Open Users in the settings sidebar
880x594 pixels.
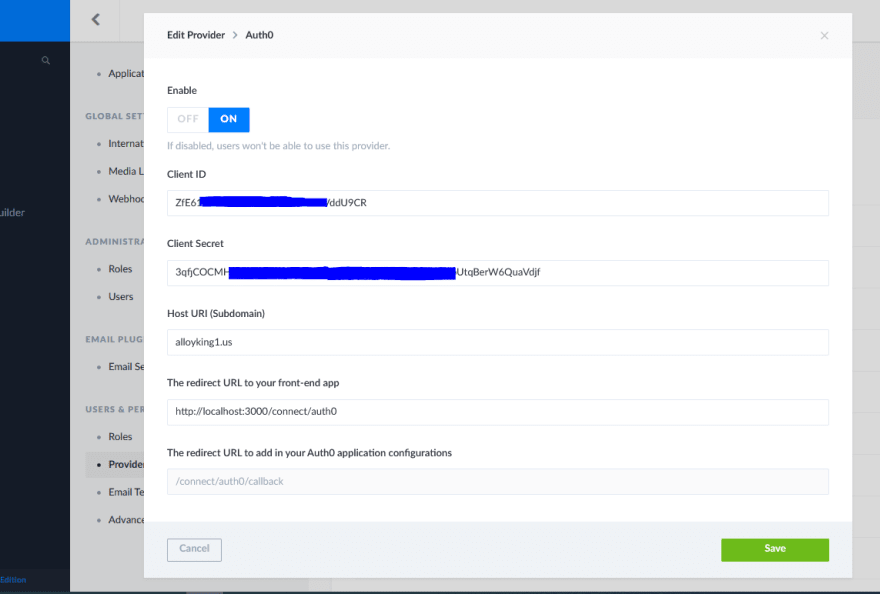tap(121, 296)
